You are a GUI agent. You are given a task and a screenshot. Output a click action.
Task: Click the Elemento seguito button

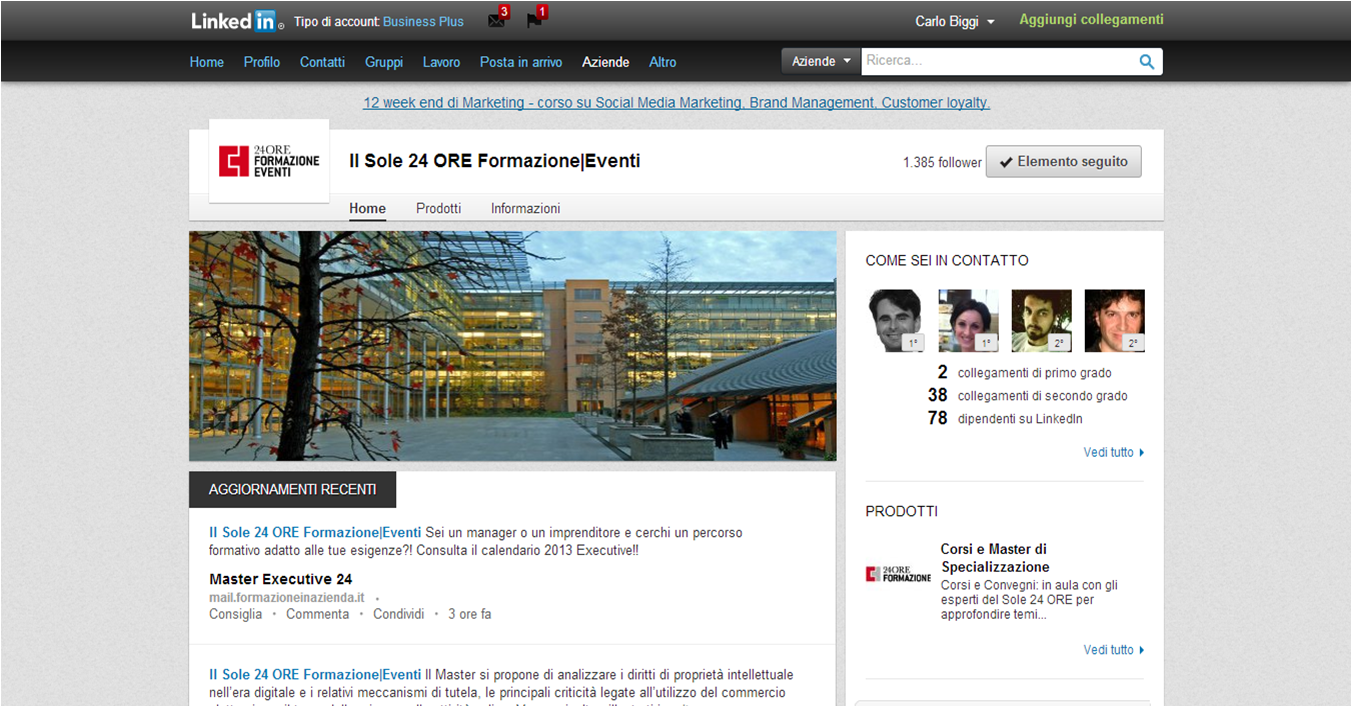[x=1063, y=162]
